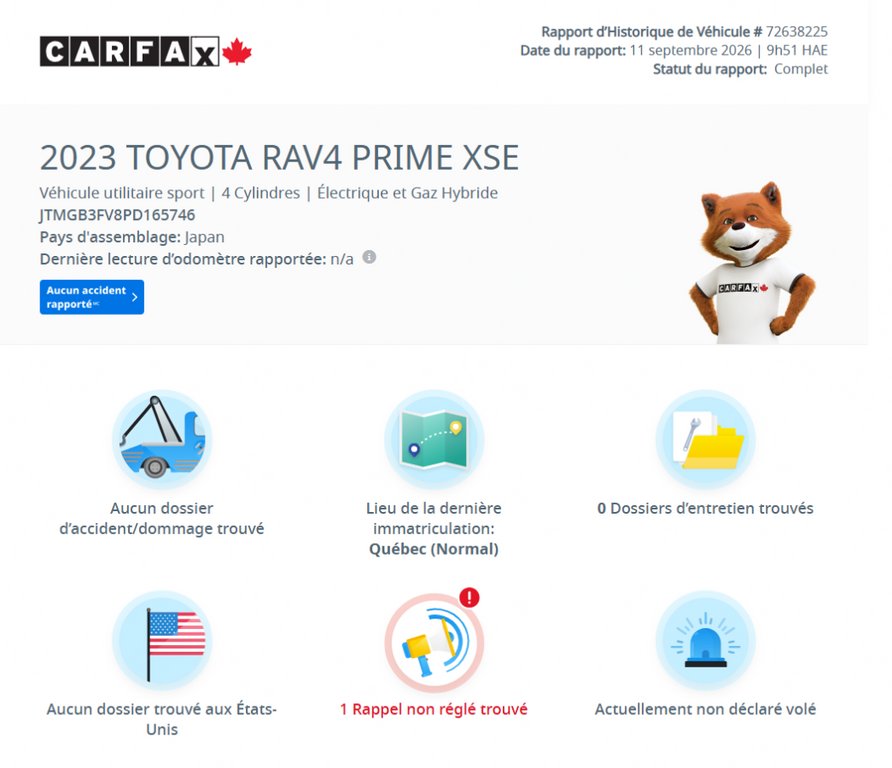Screen dimensions: 892x768
Task: Click the megaphone recall icon
Action: [x=434, y=642]
